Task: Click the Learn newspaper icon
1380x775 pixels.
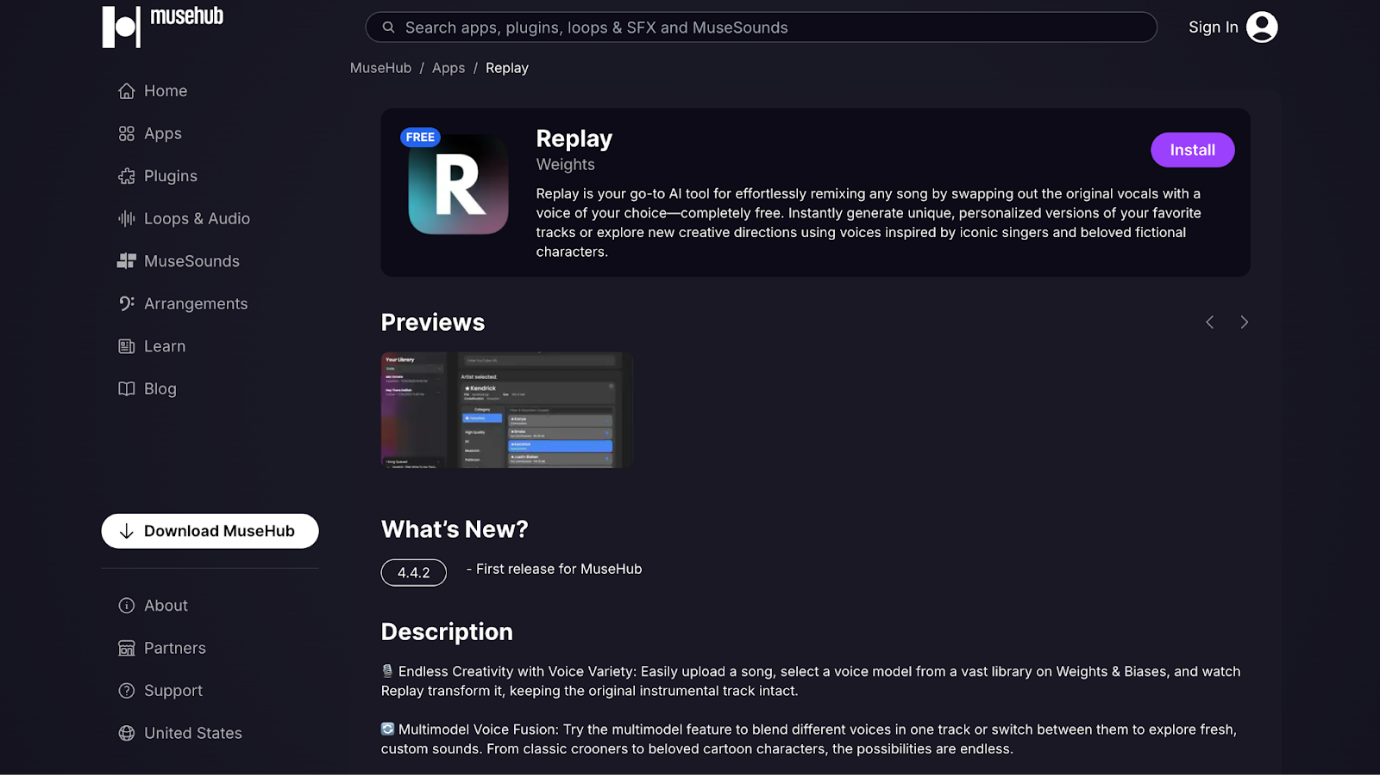Action: click(126, 346)
